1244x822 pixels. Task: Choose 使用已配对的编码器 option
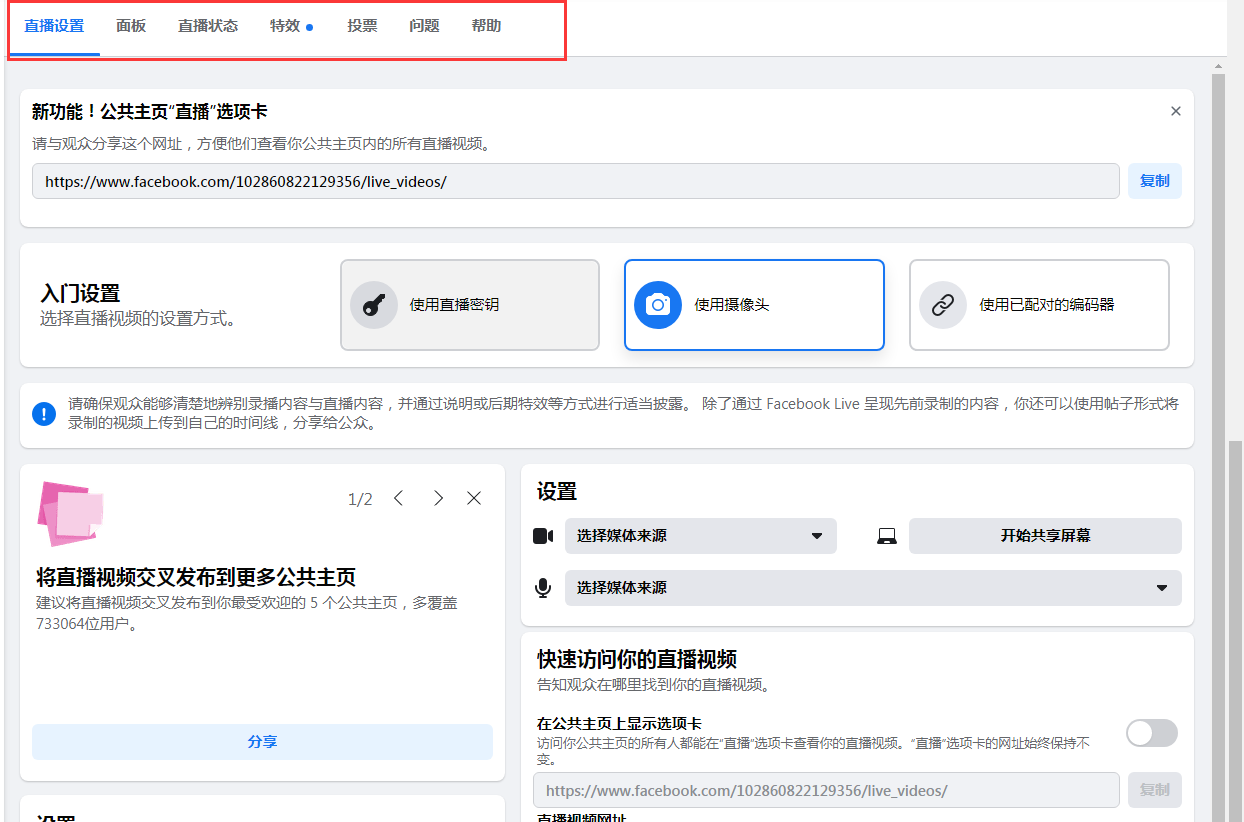[x=1039, y=305]
